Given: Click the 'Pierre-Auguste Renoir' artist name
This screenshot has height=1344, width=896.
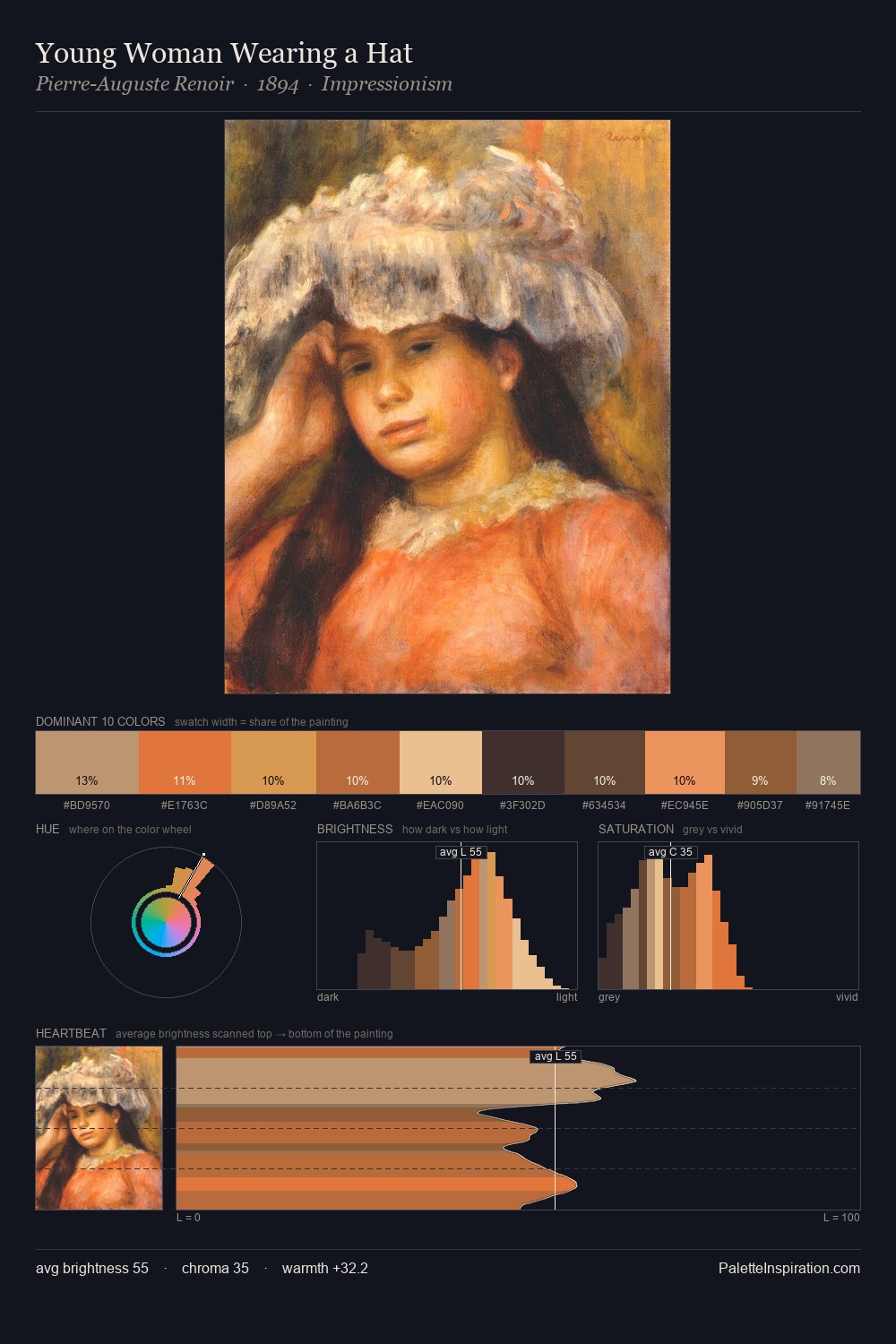Looking at the screenshot, I should [134, 84].
